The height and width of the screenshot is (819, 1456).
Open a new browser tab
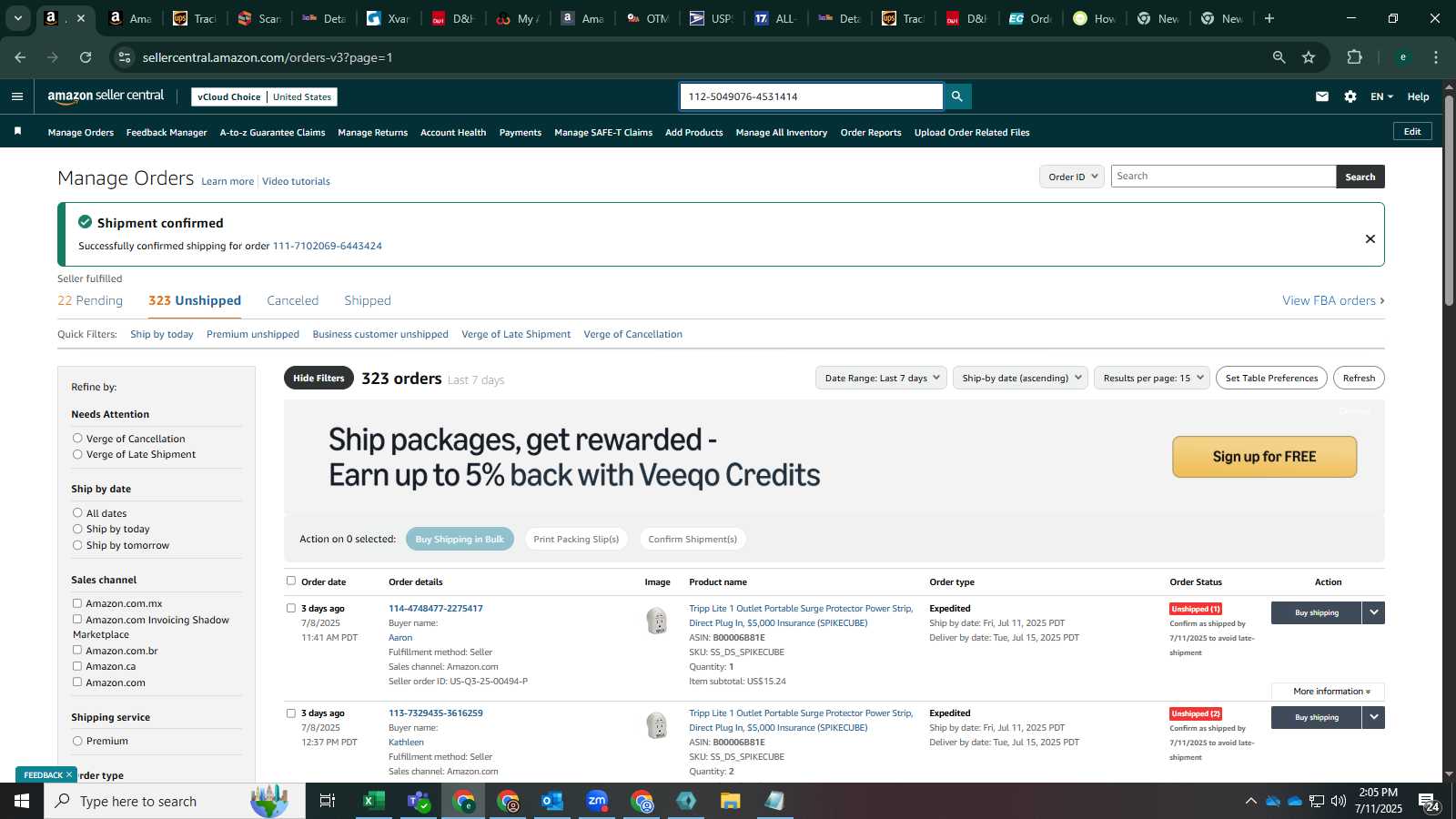[x=1269, y=18]
